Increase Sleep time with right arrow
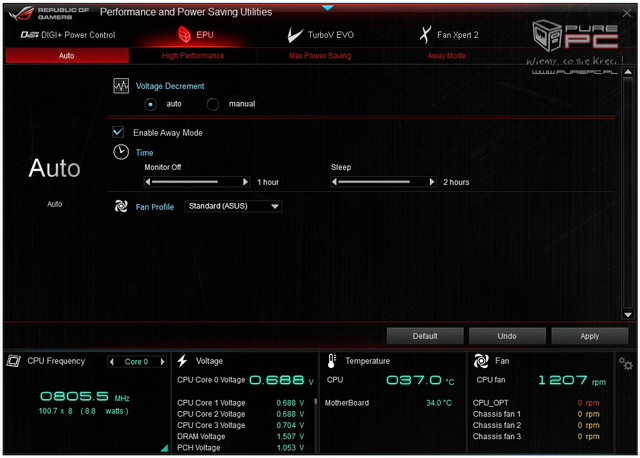 click(432, 182)
